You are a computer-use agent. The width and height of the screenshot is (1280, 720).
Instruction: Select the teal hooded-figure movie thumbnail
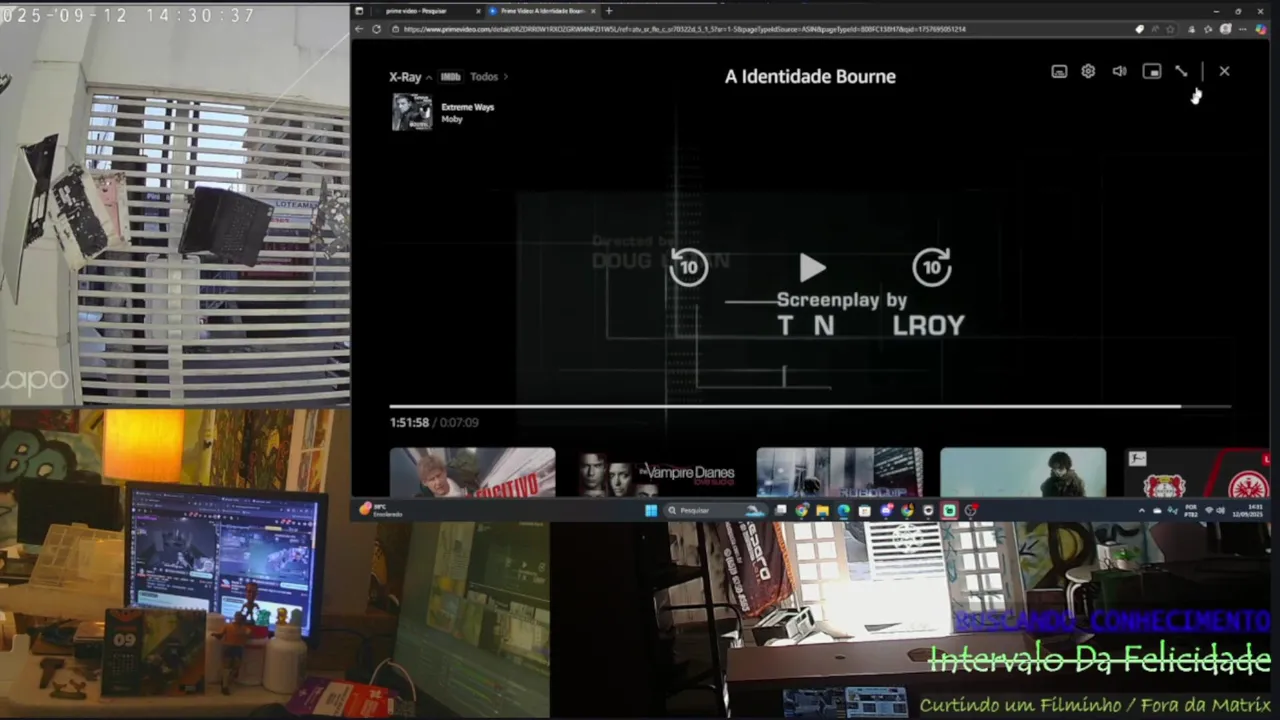1023,472
